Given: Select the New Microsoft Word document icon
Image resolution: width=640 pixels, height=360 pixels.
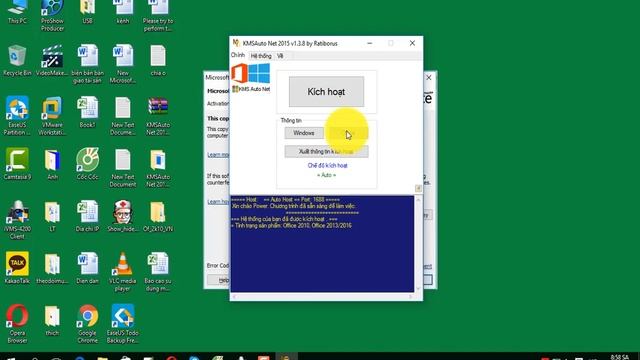Looking at the screenshot, I should coord(122,64).
